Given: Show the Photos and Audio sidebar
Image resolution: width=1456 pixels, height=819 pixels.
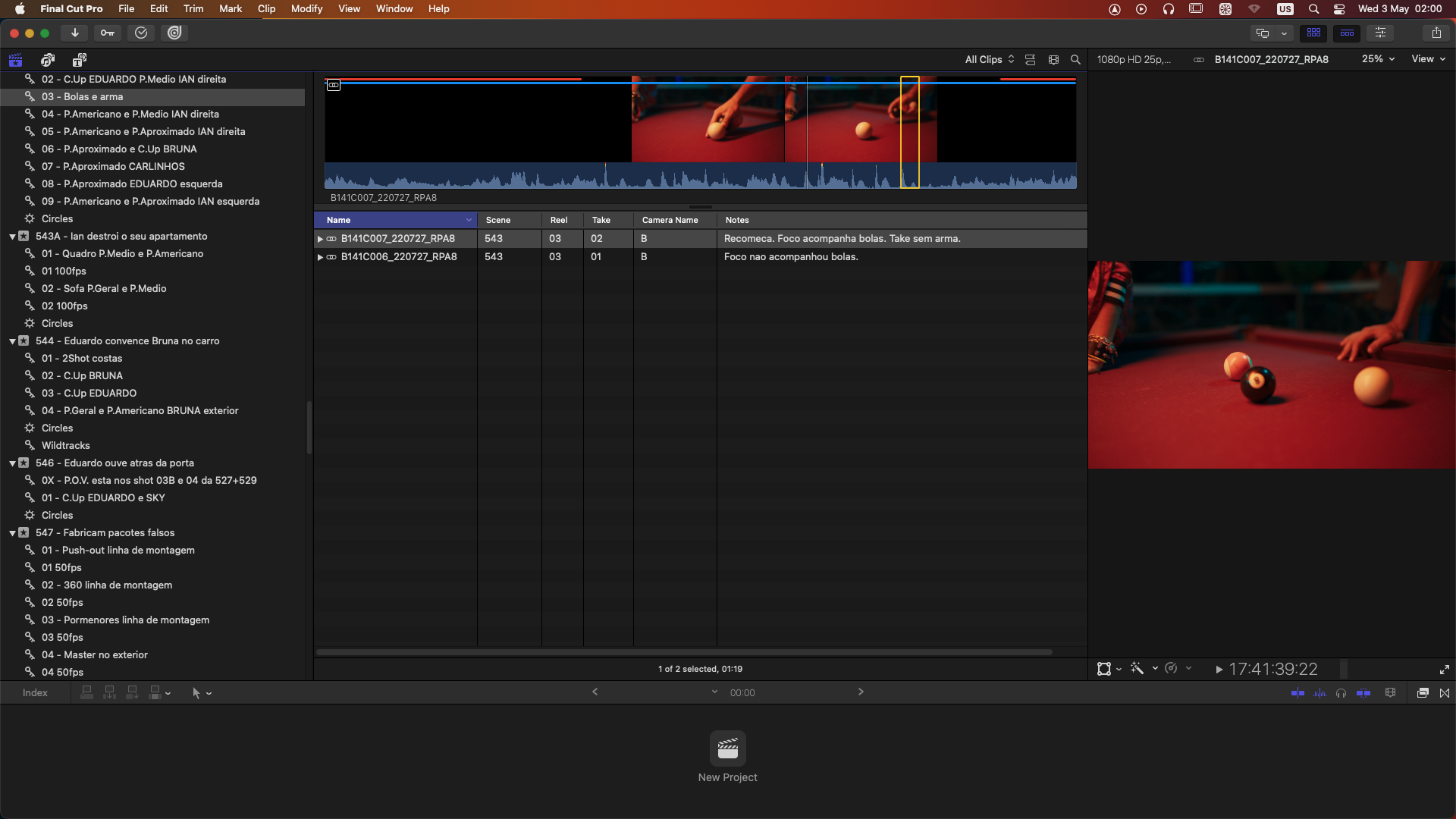Looking at the screenshot, I should click(48, 60).
